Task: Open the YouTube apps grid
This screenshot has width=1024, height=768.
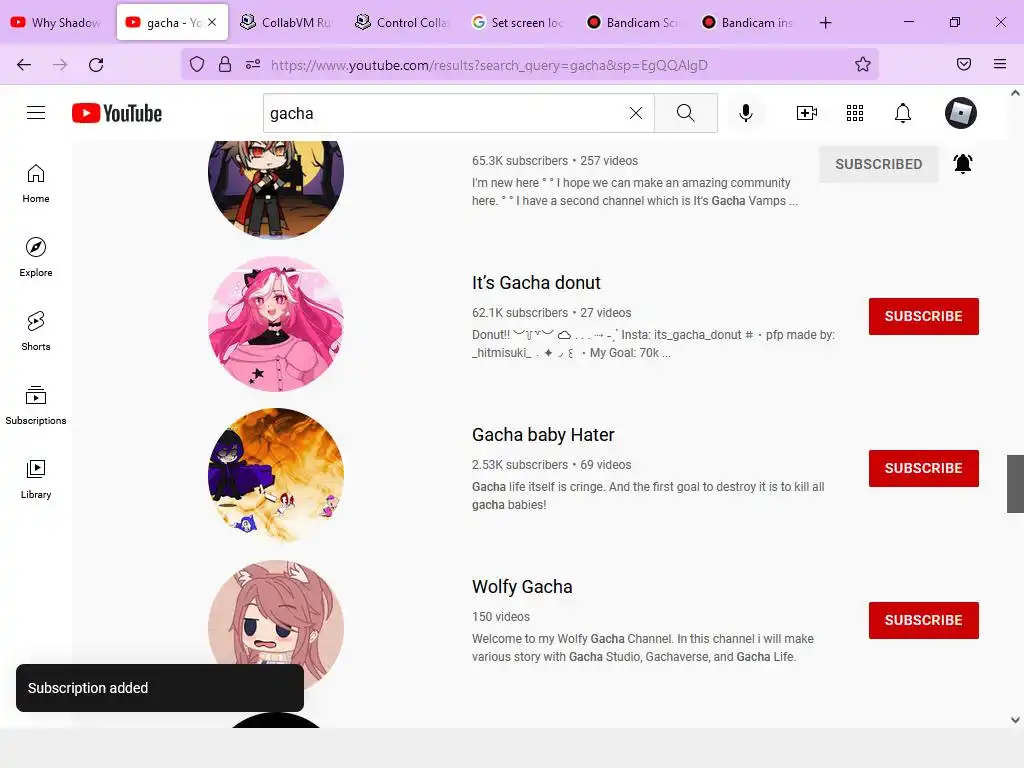Action: pyautogui.click(x=855, y=113)
